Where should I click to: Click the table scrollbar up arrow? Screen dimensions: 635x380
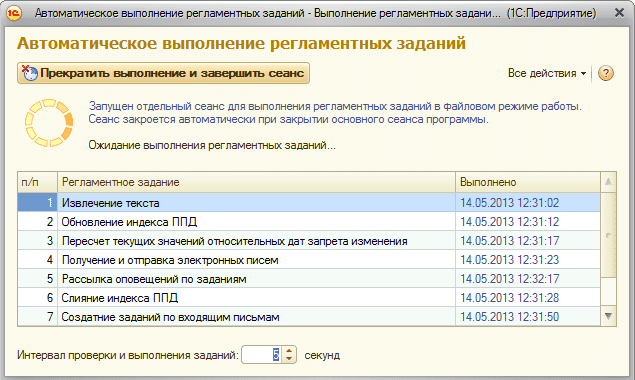pyautogui.click(x=608, y=182)
